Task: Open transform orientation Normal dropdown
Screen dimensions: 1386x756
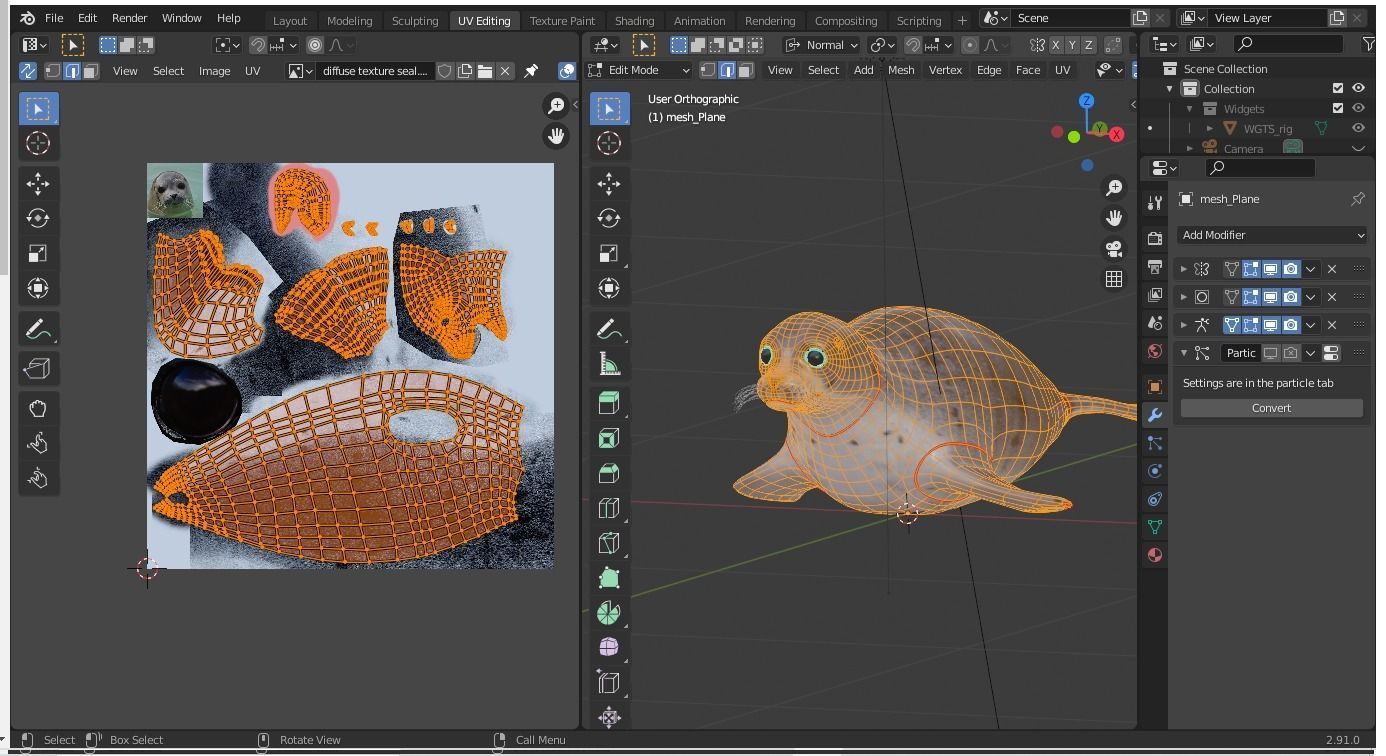Action: click(822, 45)
